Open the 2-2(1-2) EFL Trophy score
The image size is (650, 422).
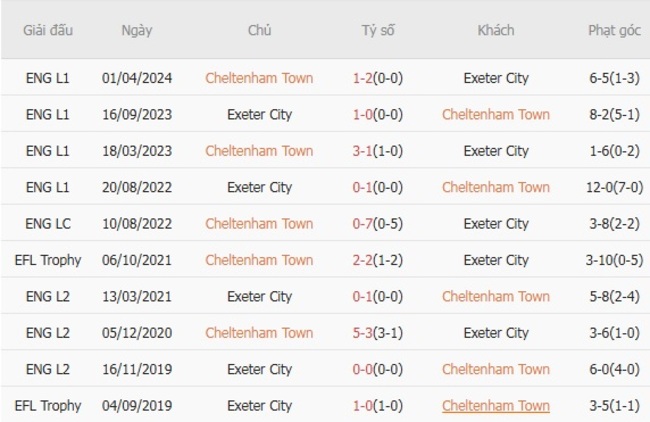[378, 260]
